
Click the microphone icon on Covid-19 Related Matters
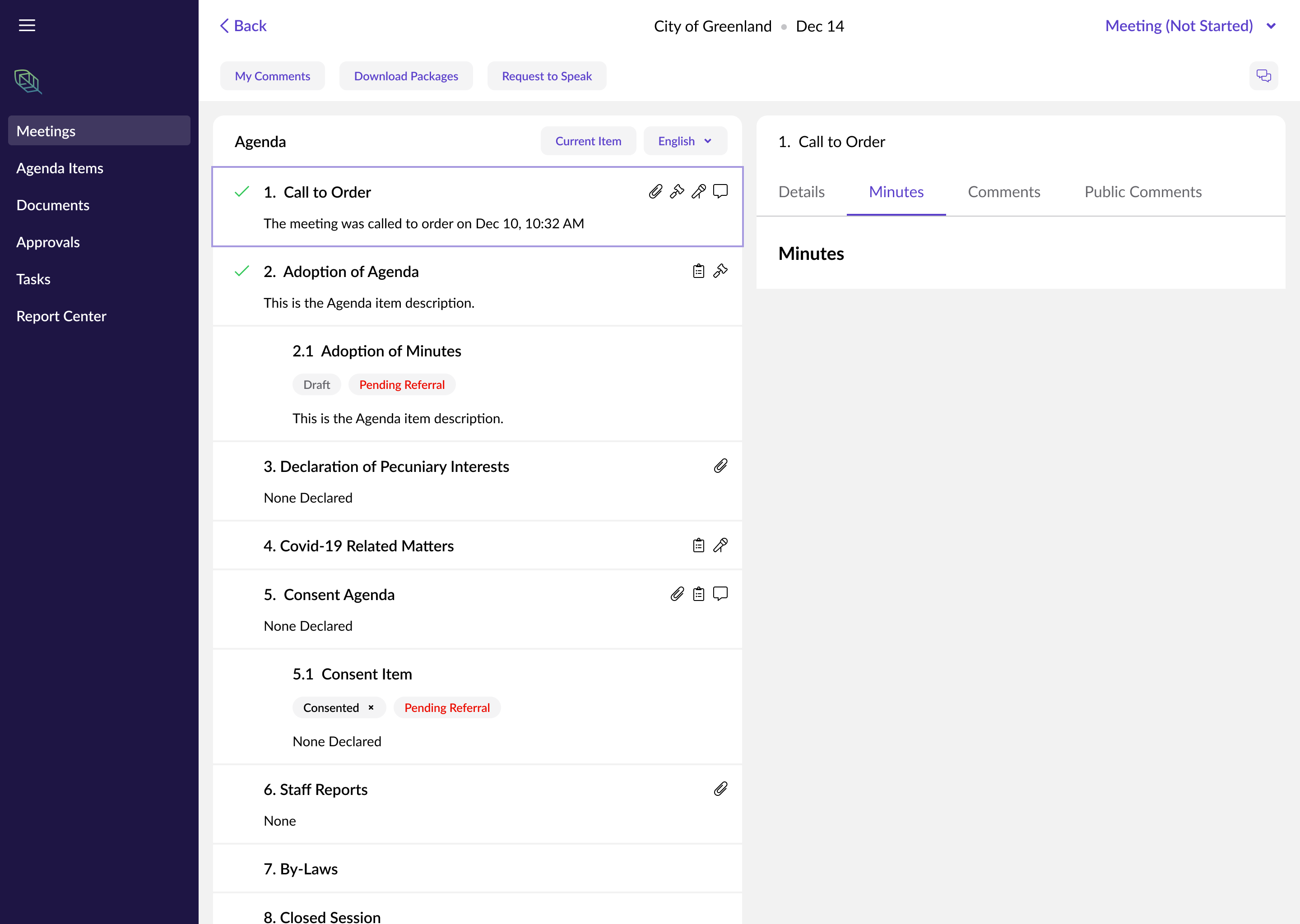coord(720,545)
